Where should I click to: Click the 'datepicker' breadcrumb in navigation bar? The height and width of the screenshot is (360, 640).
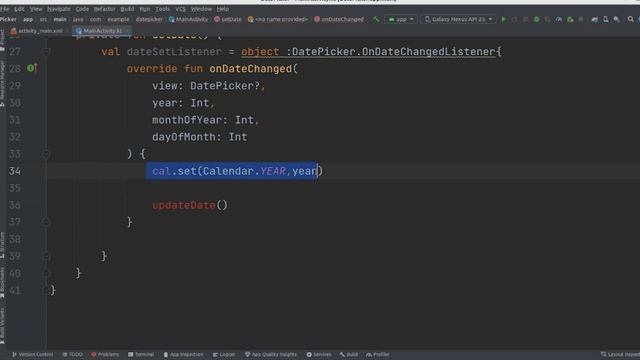[149, 19]
